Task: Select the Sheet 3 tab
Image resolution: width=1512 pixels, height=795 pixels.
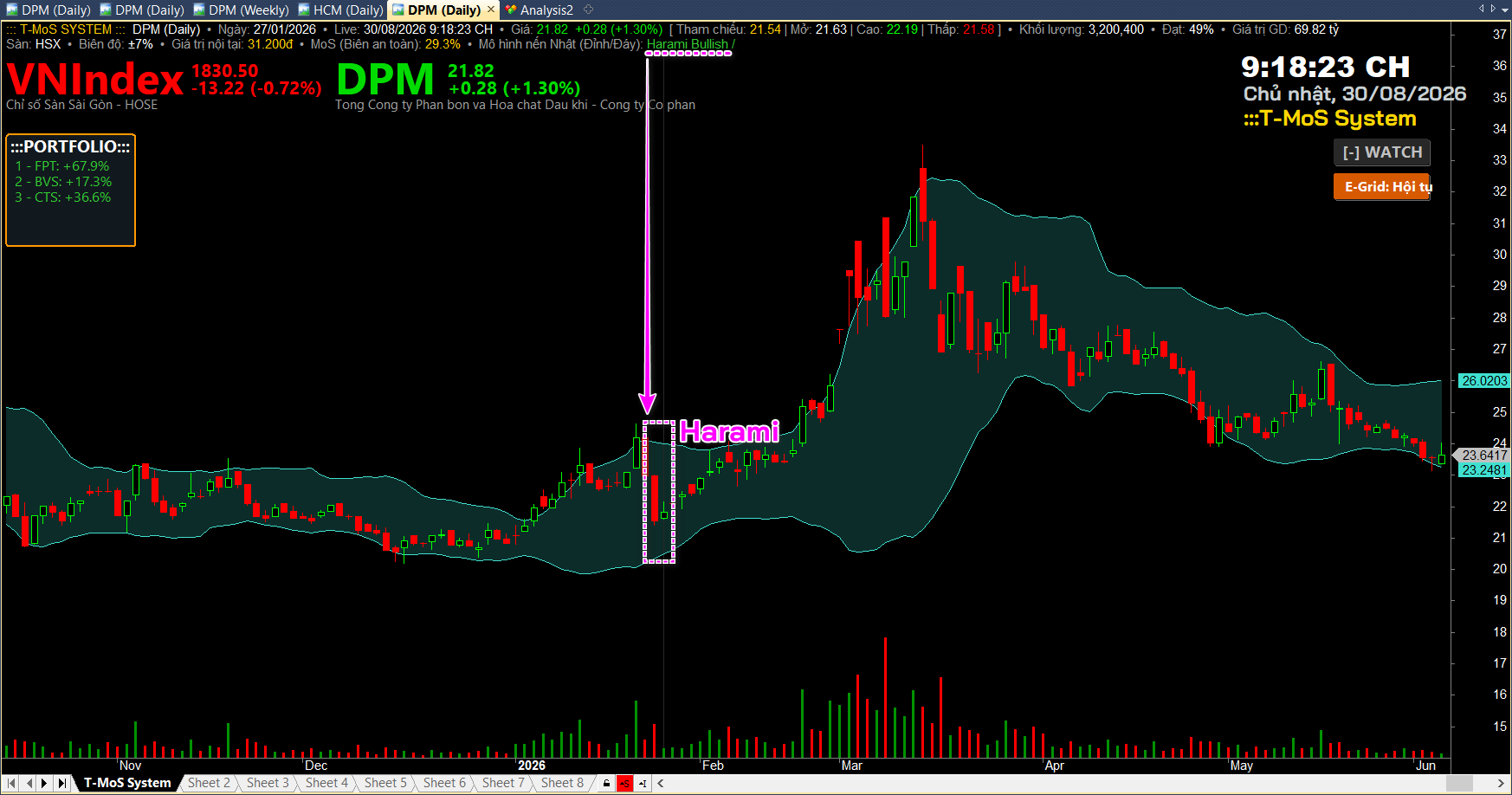Action: [x=268, y=783]
